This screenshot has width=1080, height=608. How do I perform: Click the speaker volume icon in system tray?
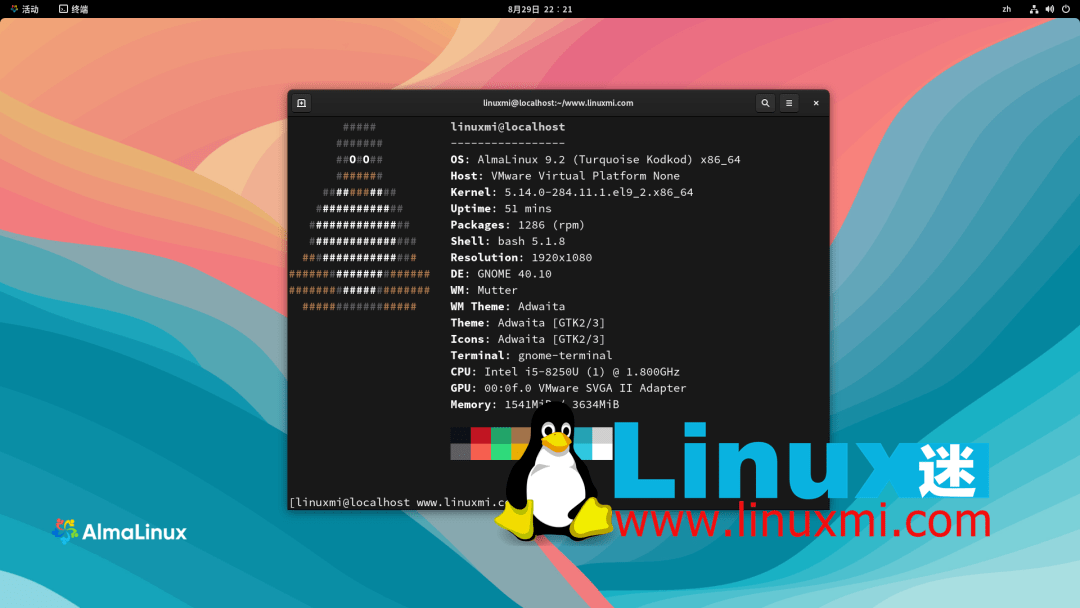(1048, 9)
